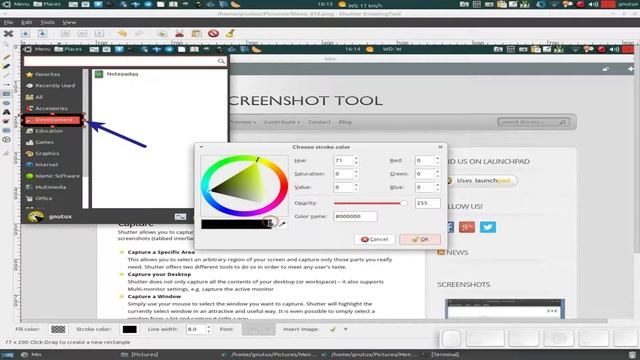Image resolution: width=640 pixels, height=360 pixels.
Task: Click the Font chooser button
Action: pyautogui.click(x=258, y=329)
